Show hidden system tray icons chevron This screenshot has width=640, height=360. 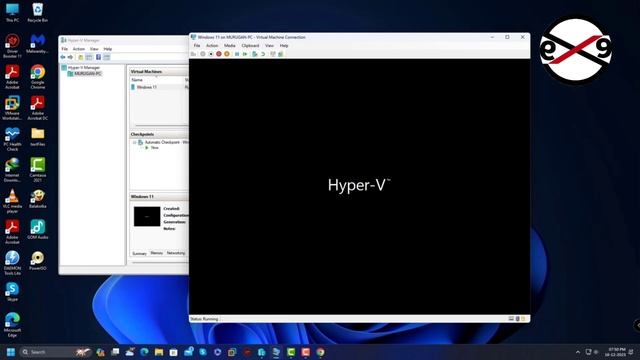pyautogui.click(x=578, y=352)
